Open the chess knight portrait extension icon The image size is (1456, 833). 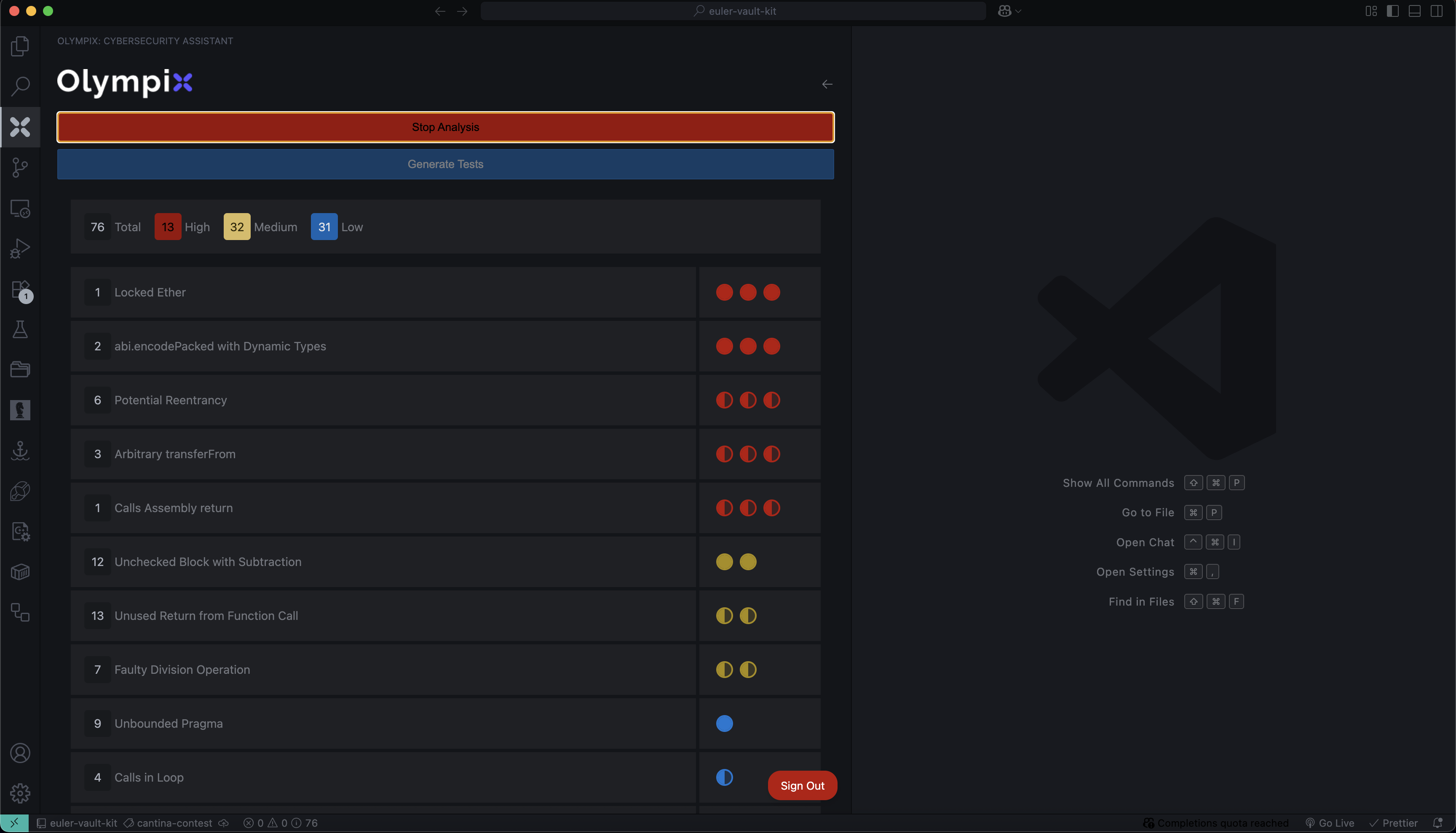tap(20, 410)
